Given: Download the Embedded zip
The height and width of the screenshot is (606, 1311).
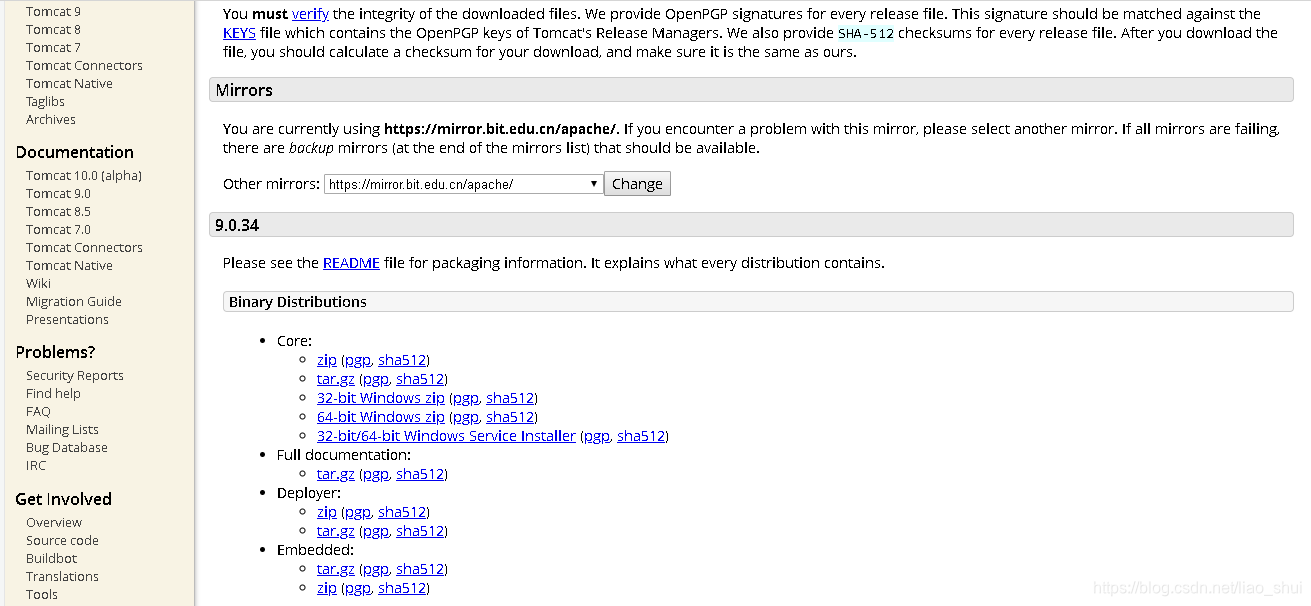Looking at the screenshot, I should [x=327, y=588].
